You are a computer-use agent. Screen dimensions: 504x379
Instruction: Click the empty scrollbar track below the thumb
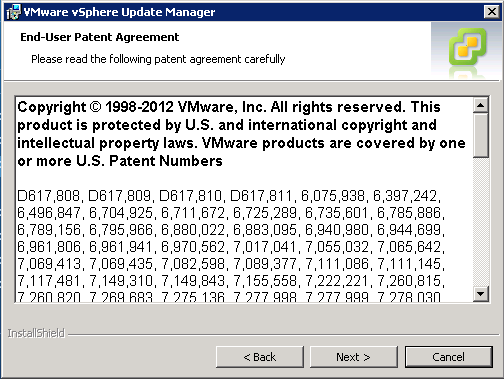481,222
